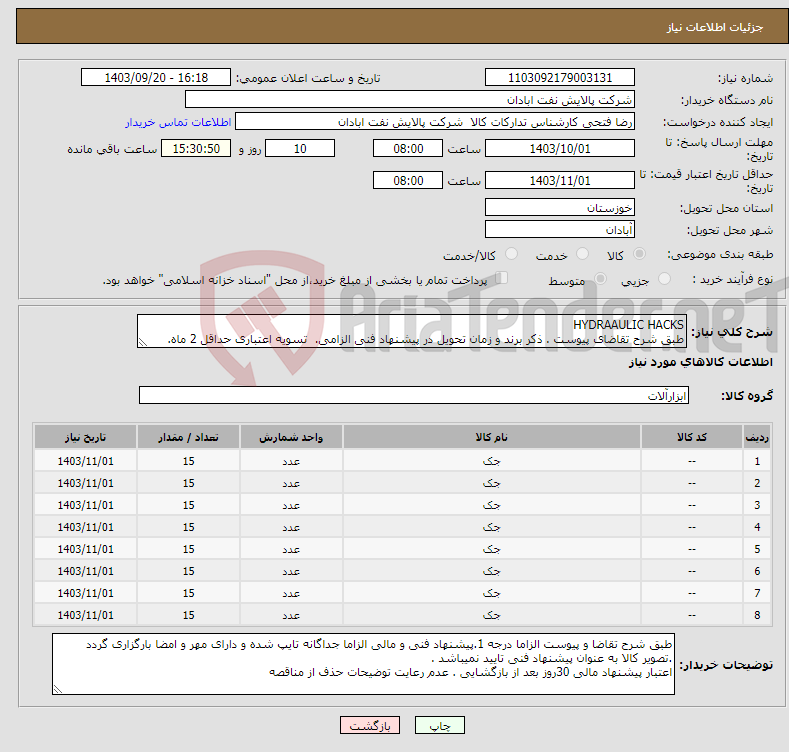Select the کالا radio button
Viewport: 789px width, 752px height.
(639, 254)
